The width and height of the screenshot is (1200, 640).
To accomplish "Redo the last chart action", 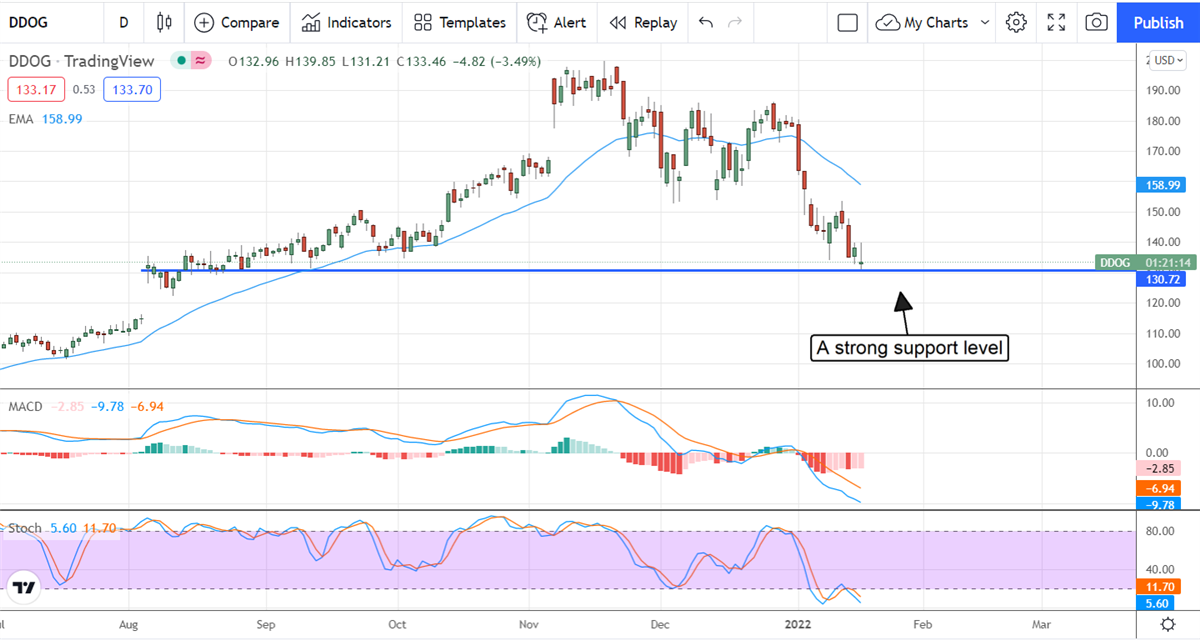I will pos(736,22).
